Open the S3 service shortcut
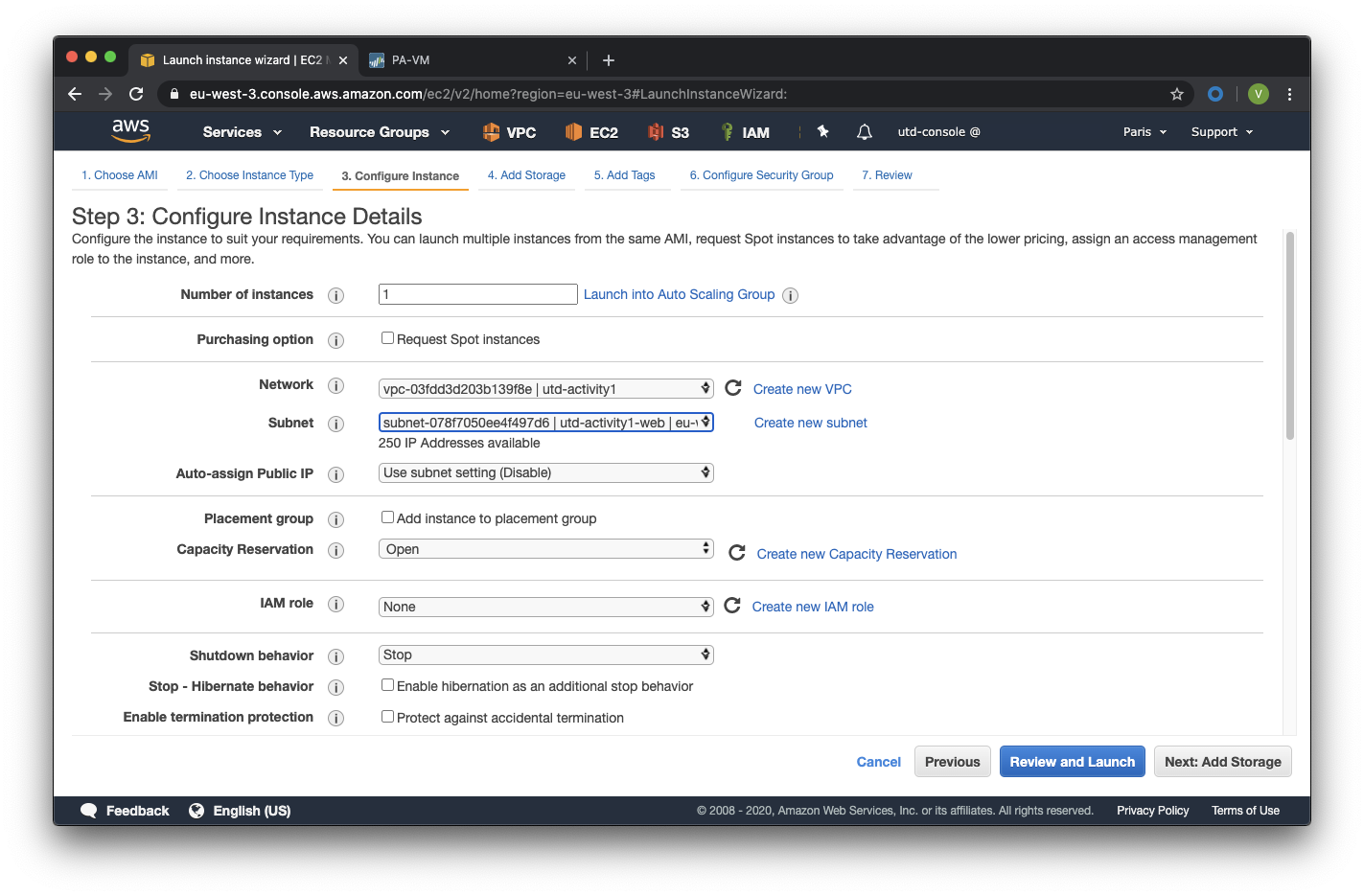 point(668,132)
